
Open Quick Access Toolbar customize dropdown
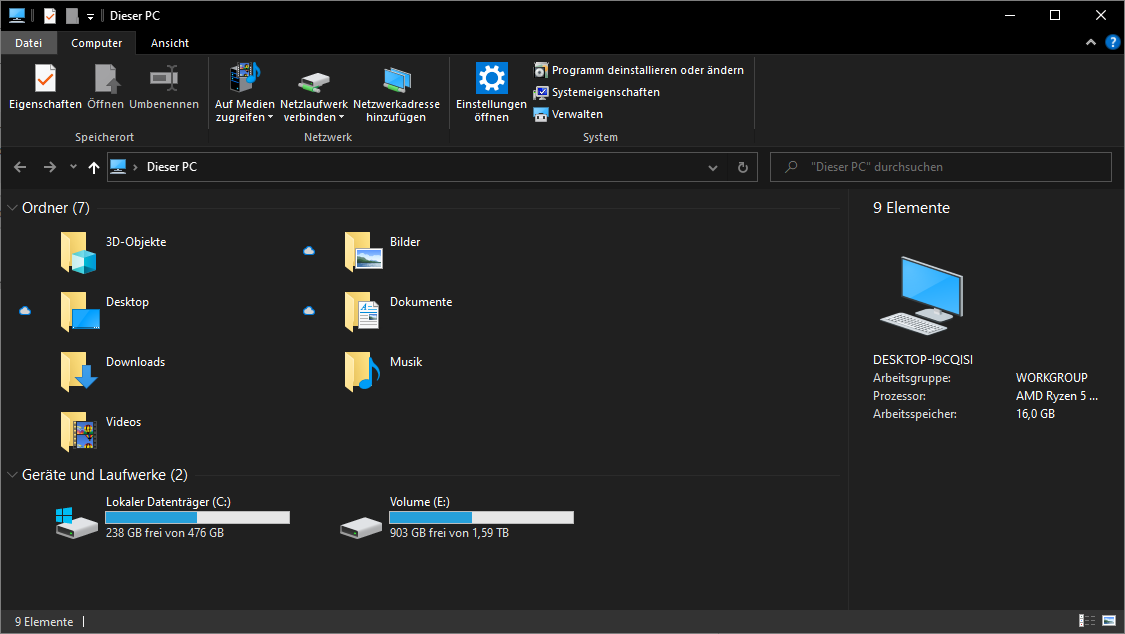pos(90,16)
